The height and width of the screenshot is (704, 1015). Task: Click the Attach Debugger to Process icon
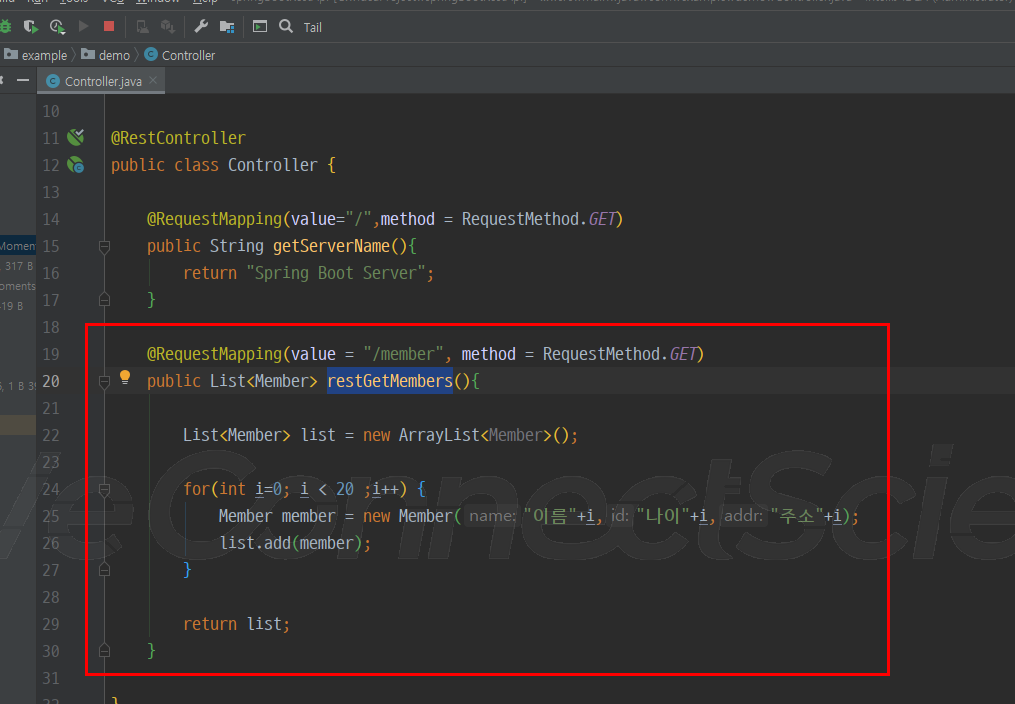point(142,27)
